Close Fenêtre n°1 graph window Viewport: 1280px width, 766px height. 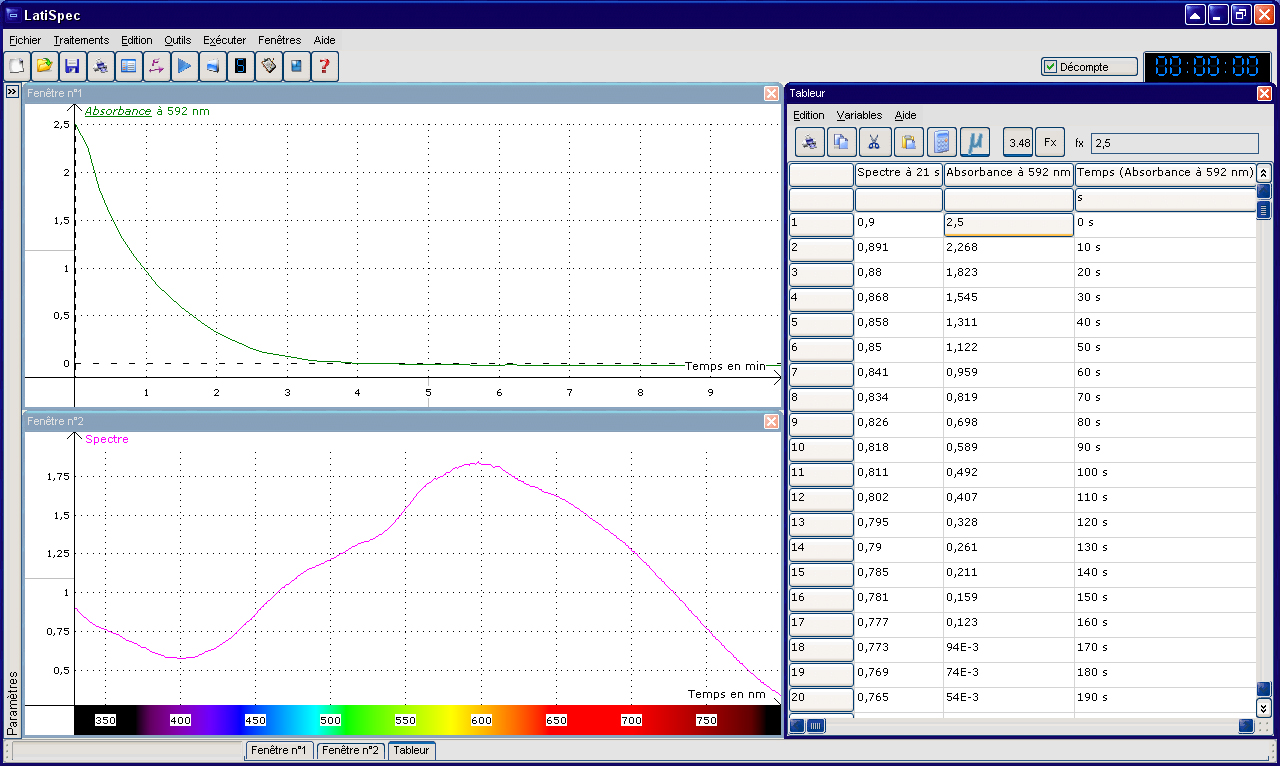click(771, 93)
